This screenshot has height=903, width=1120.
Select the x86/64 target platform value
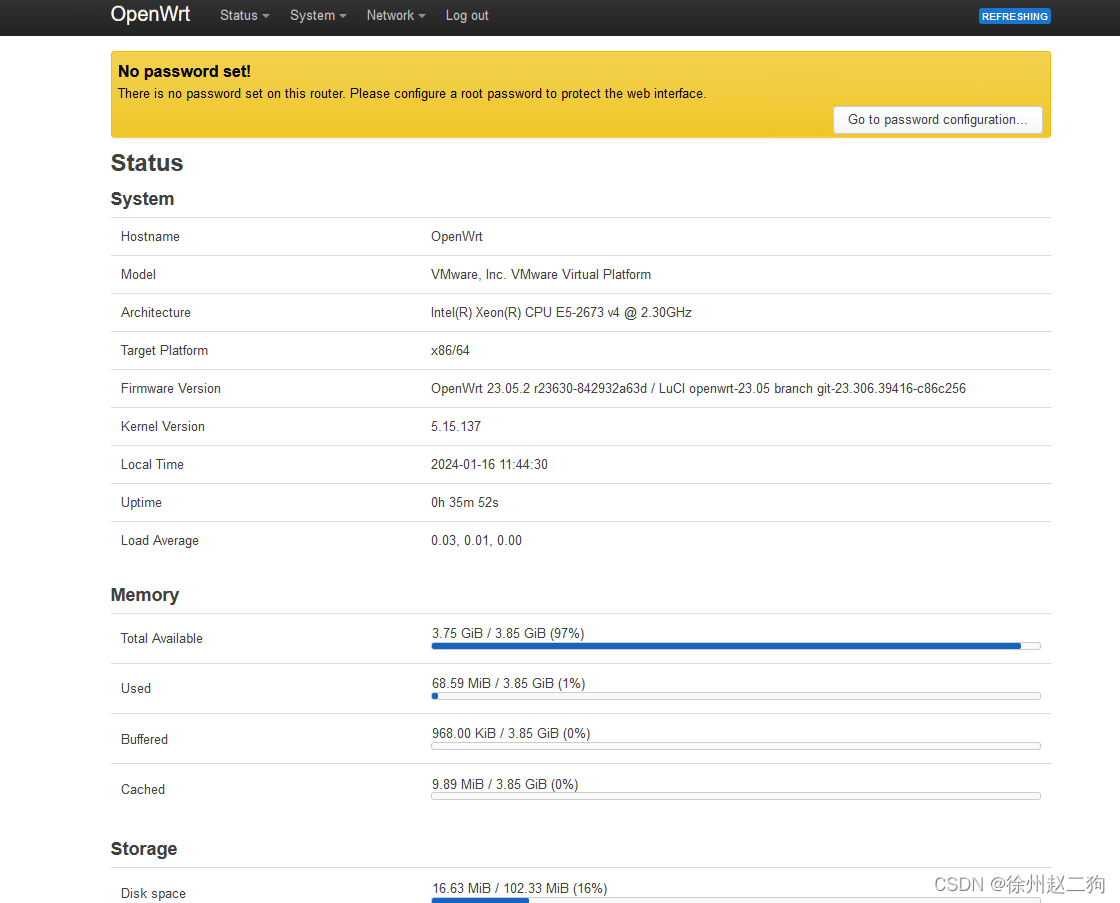[450, 350]
